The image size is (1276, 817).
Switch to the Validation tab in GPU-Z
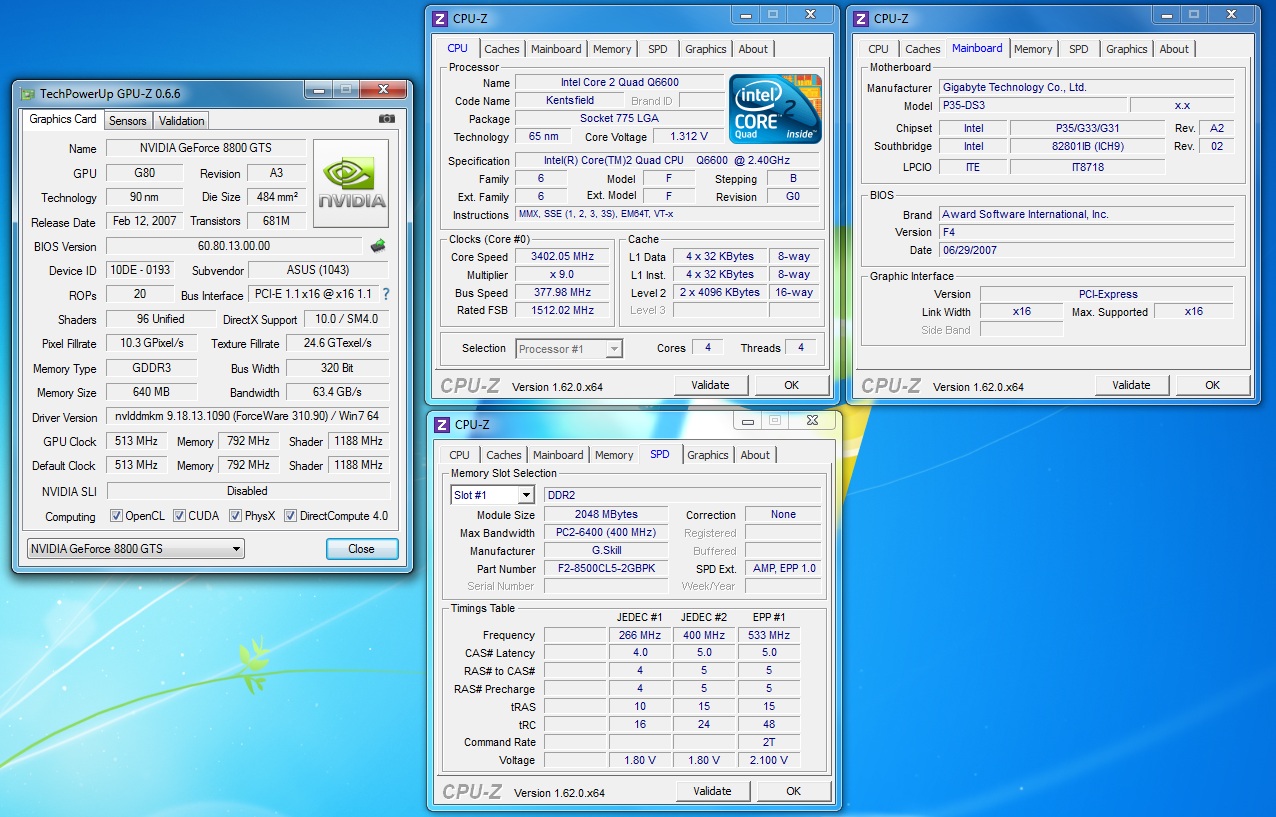tap(182, 121)
